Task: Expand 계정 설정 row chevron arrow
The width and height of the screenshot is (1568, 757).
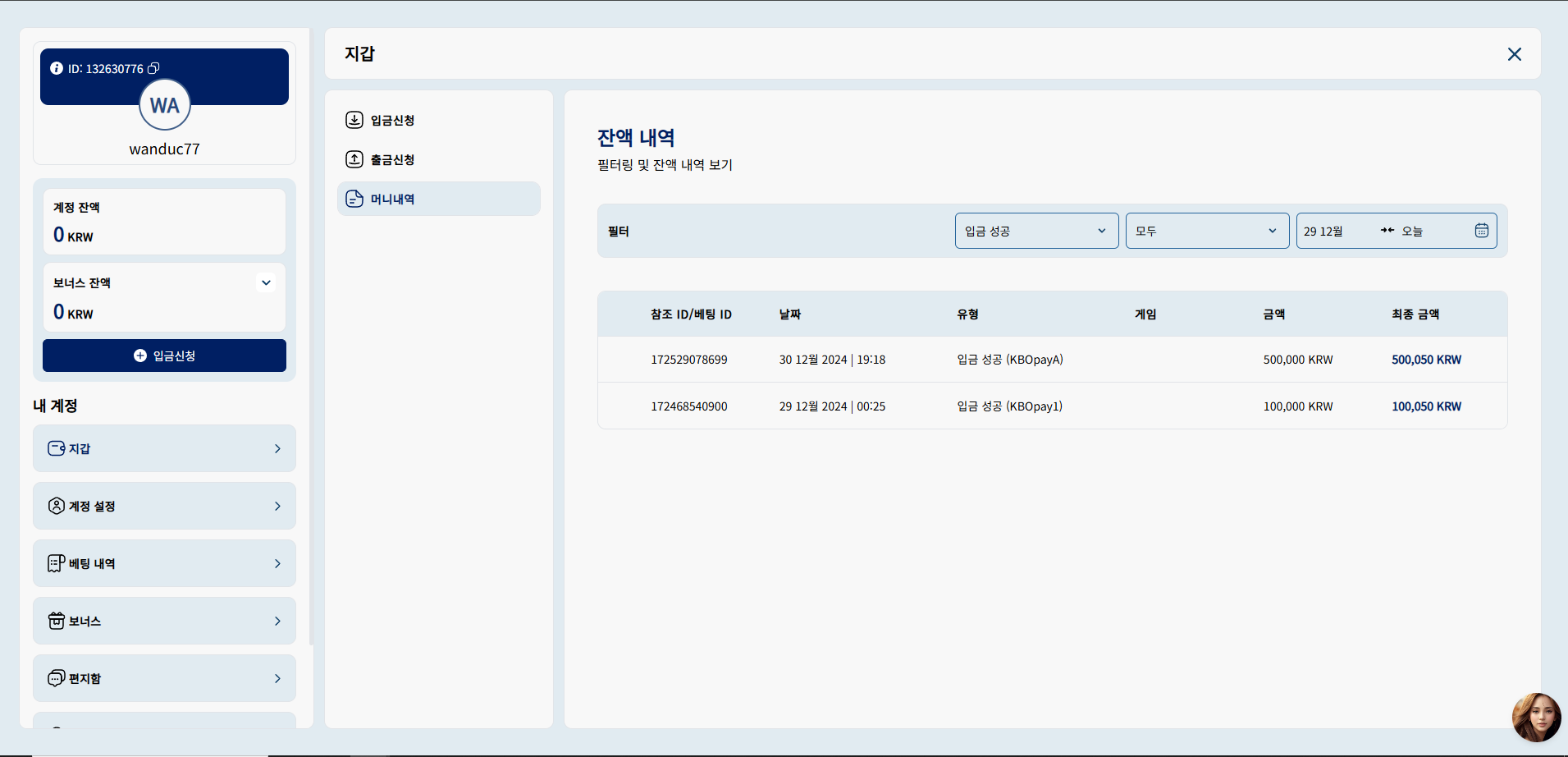Action: pos(277,506)
